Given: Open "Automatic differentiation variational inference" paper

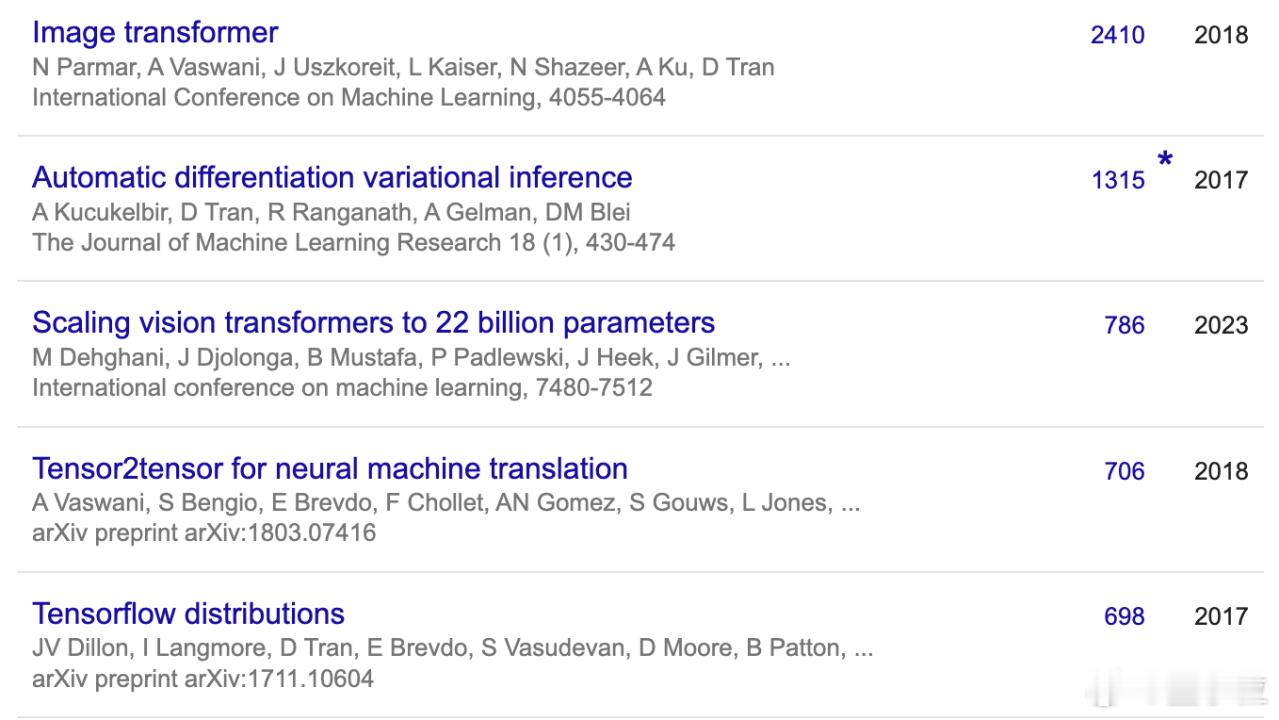Looking at the screenshot, I should (x=332, y=177).
